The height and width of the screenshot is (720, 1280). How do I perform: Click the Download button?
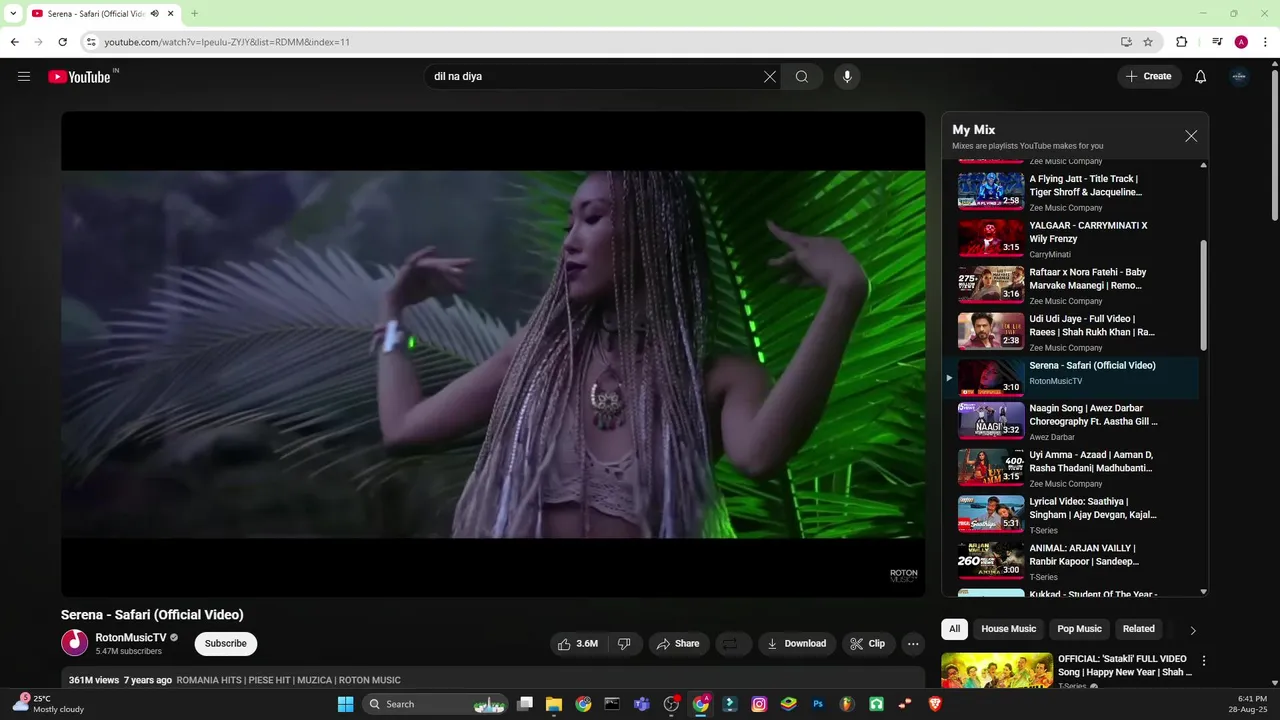pyautogui.click(x=797, y=644)
